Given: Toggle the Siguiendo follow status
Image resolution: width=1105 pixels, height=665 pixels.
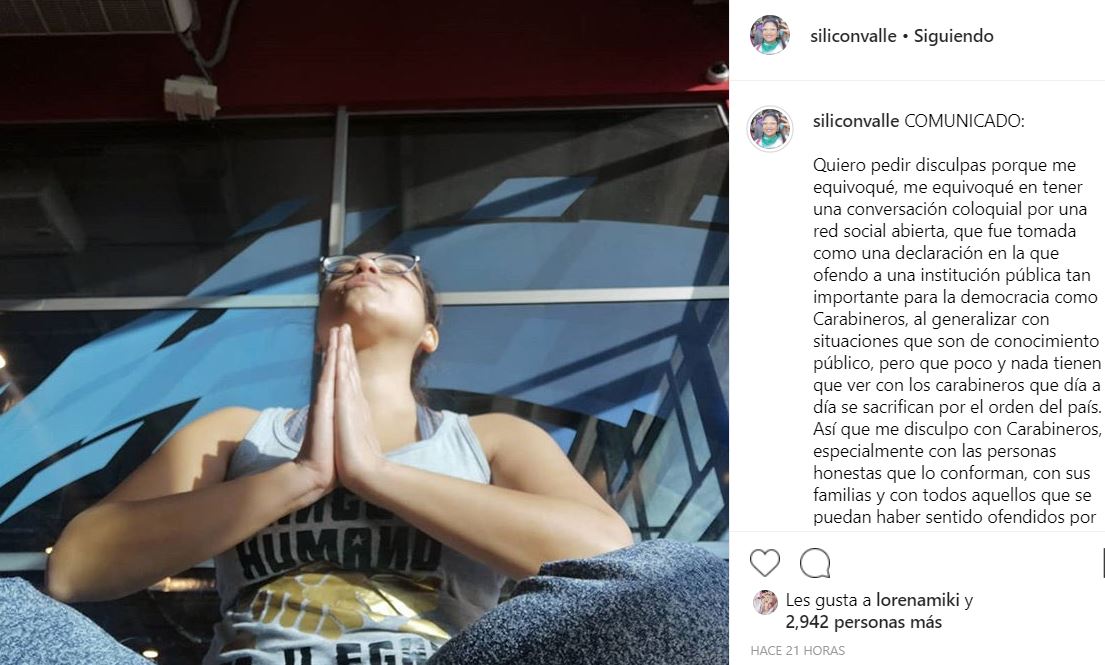Looking at the screenshot, I should pyautogui.click(x=953, y=36).
